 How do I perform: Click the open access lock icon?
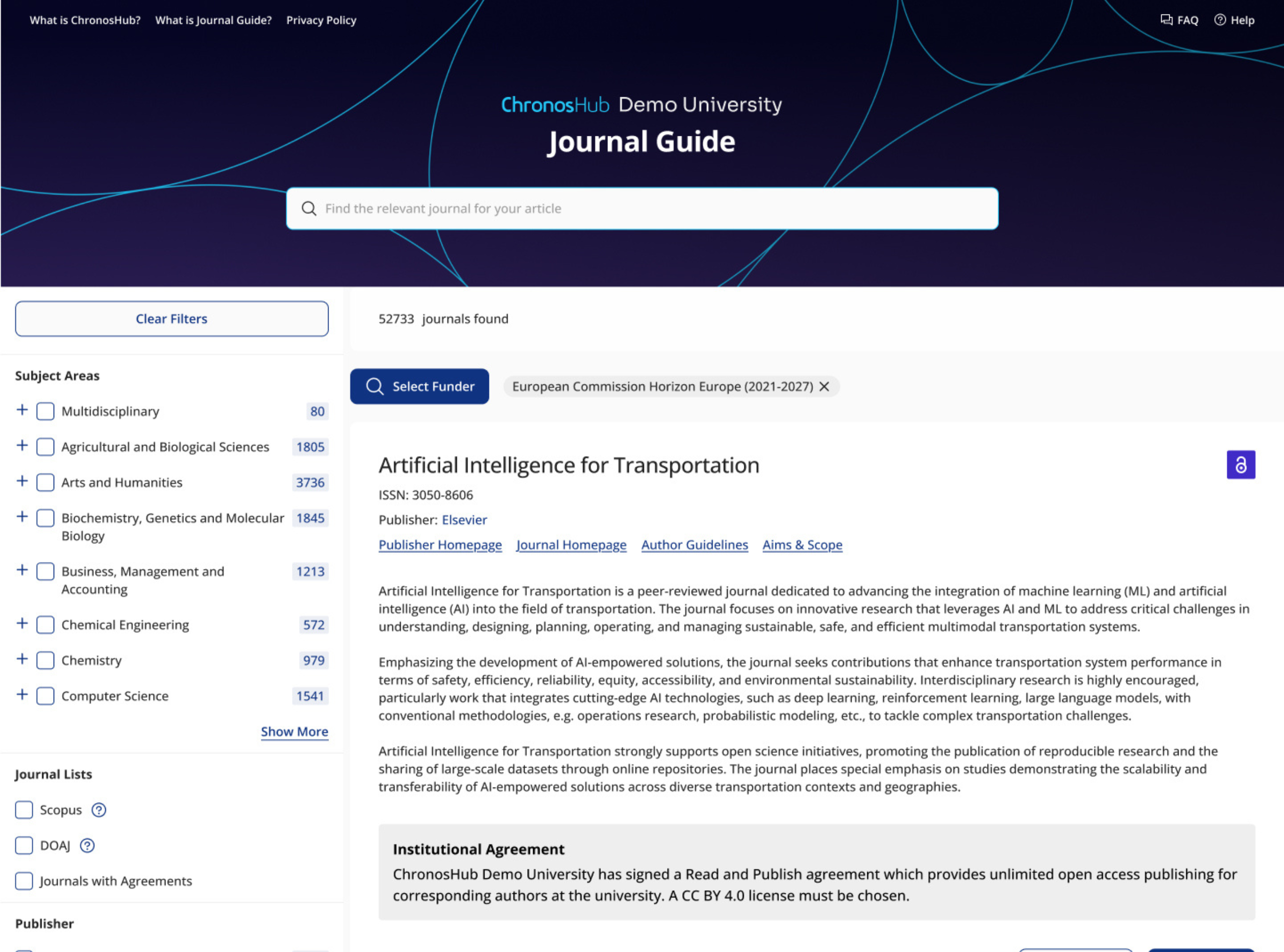click(x=1240, y=465)
